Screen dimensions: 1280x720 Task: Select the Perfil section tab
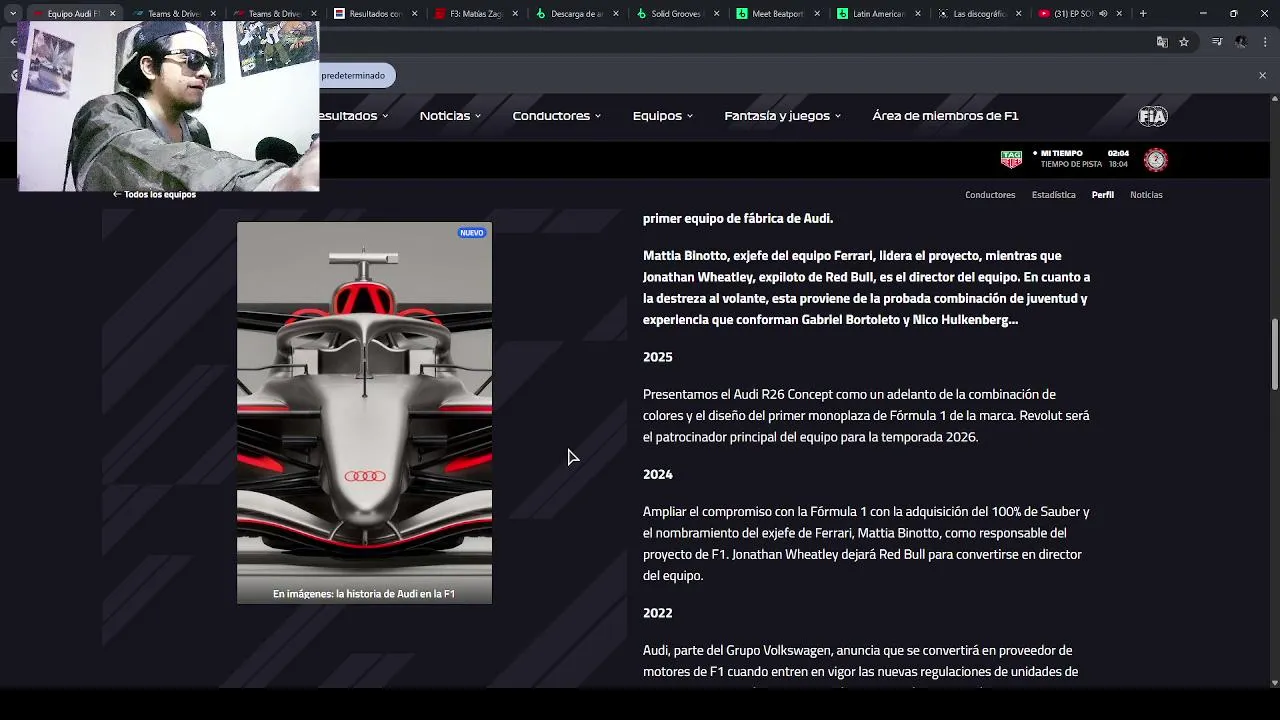click(x=1103, y=195)
